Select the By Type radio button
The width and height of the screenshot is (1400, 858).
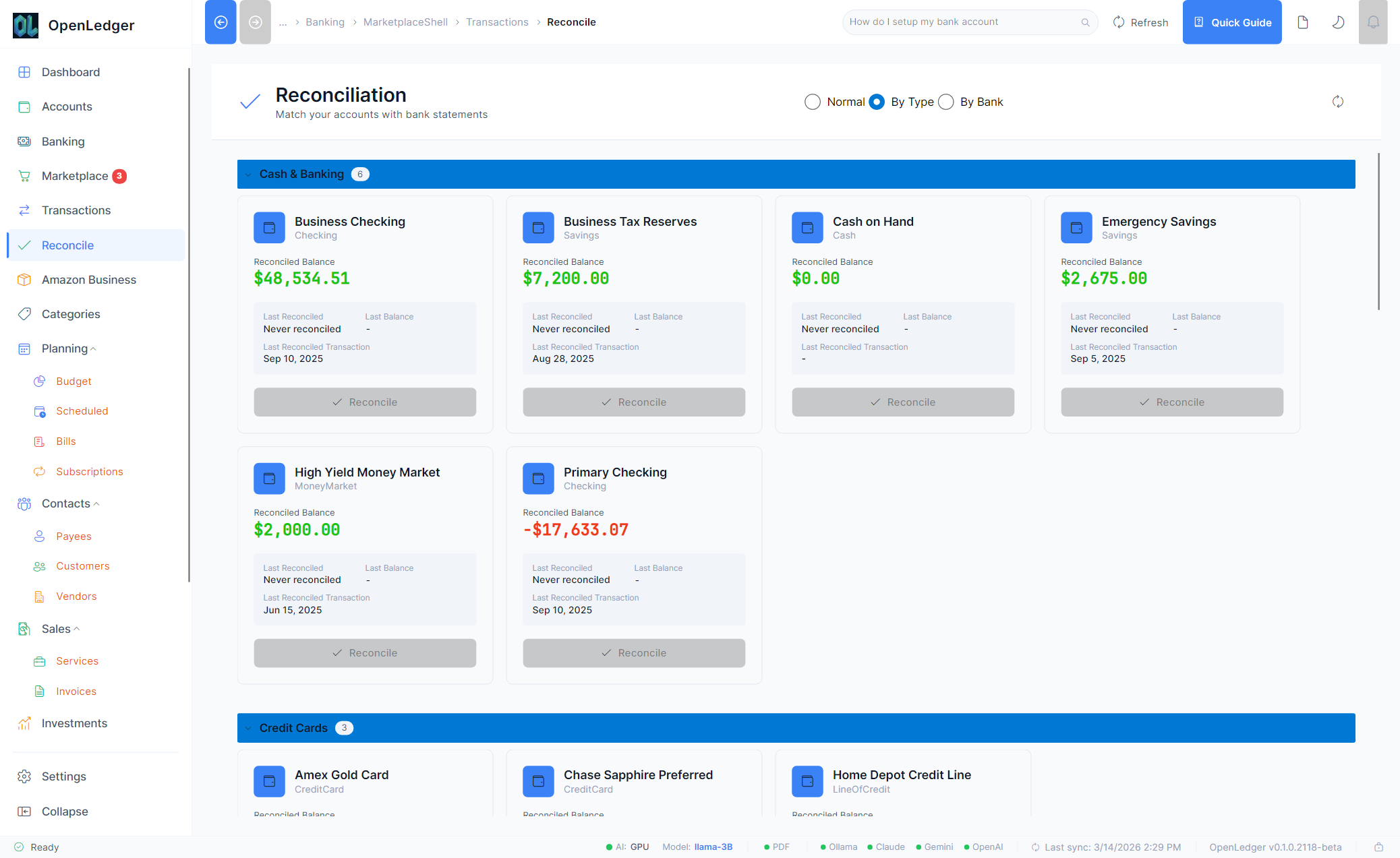tap(877, 102)
